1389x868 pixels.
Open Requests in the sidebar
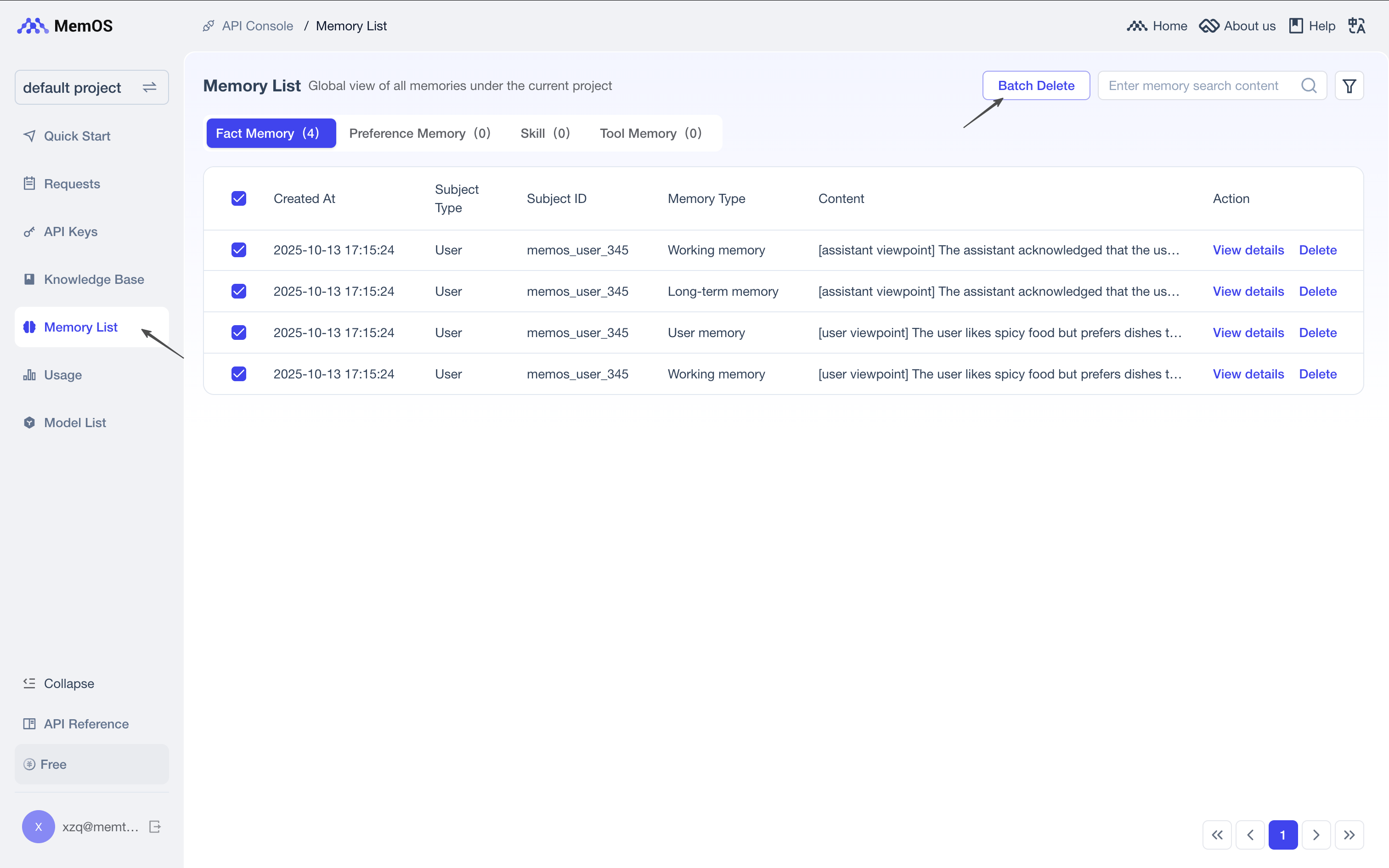coord(92,184)
